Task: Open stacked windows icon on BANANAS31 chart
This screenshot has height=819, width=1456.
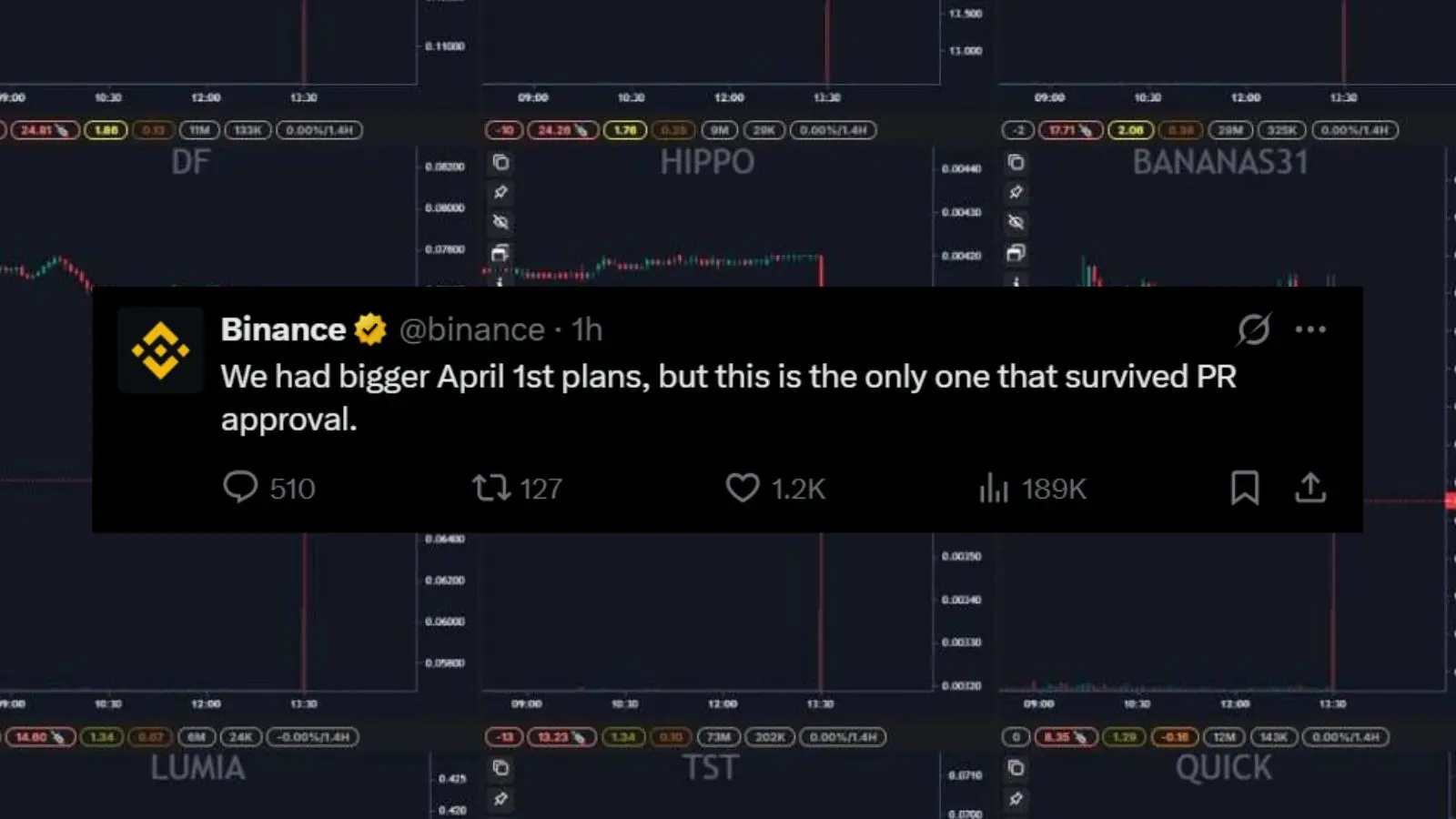Action: (x=1016, y=253)
